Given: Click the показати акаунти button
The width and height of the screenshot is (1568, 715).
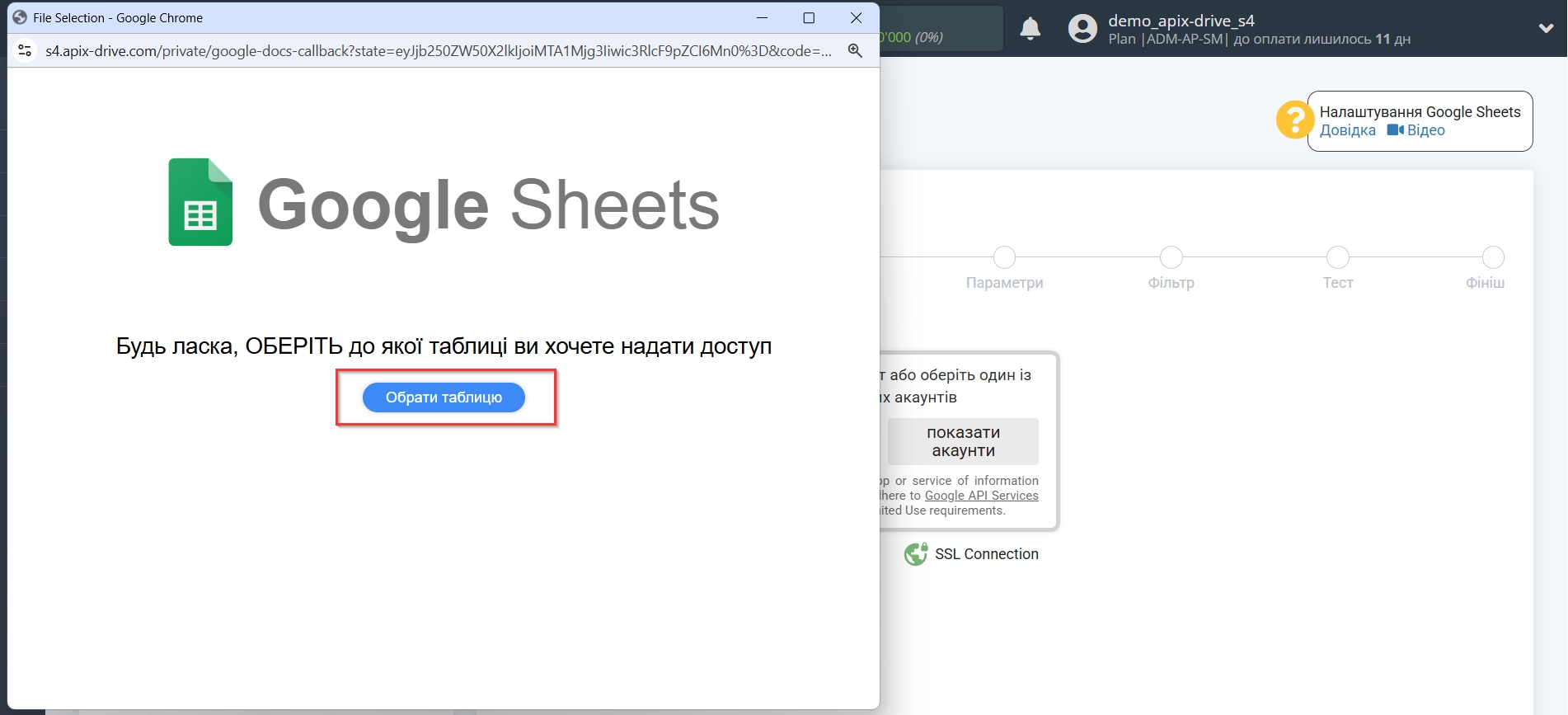Looking at the screenshot, I should (x=963, y=441).
